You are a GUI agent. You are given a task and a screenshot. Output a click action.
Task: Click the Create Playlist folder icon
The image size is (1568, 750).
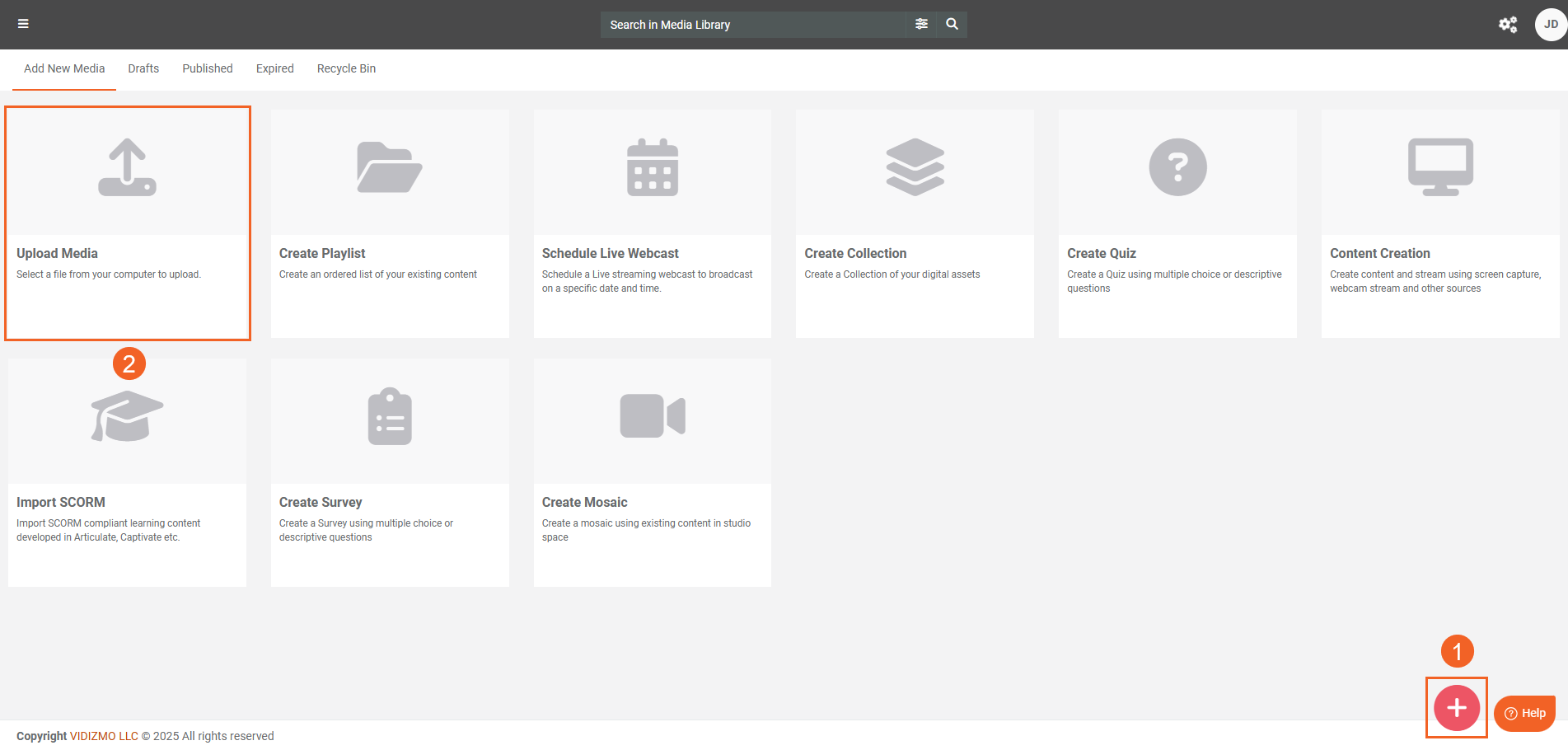(x=389, y=168)
